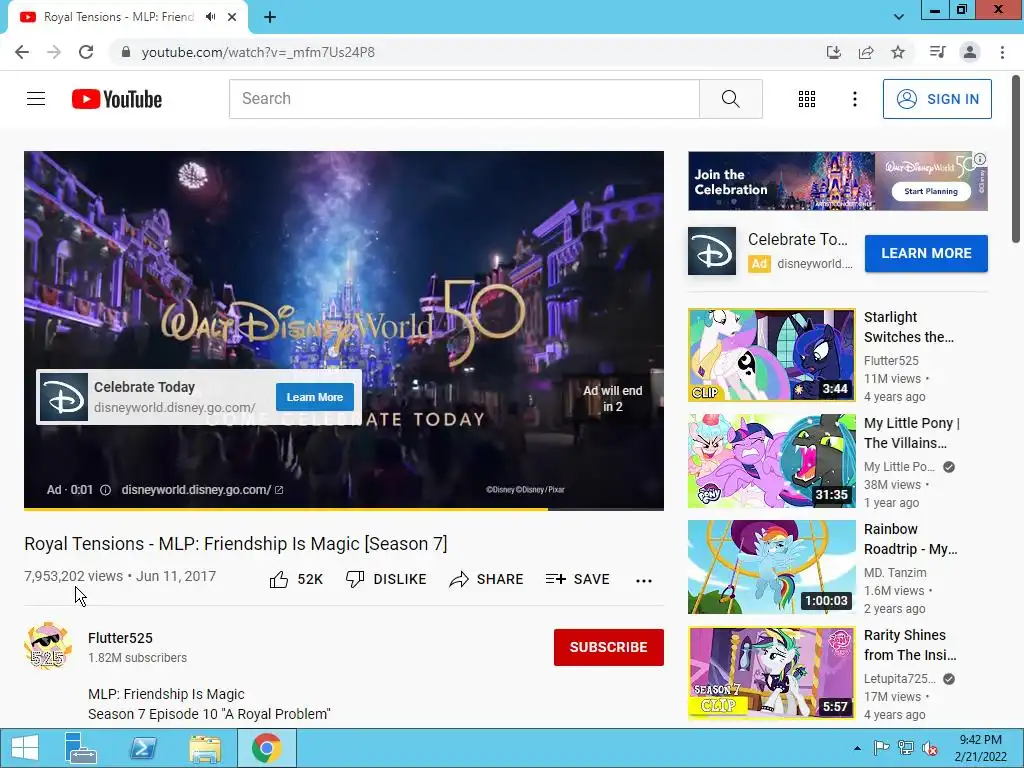Open the Flutter525 channel name link
The image size is (1024, 768).
120,638
